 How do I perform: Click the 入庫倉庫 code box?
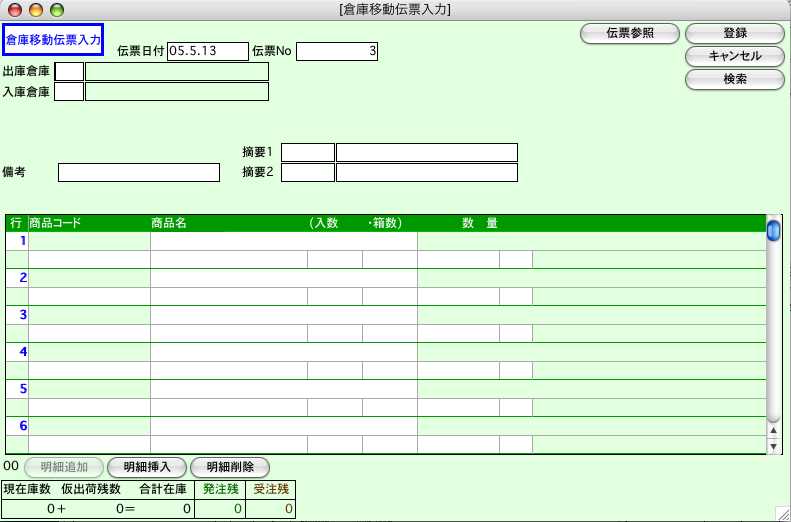[69, 92]
